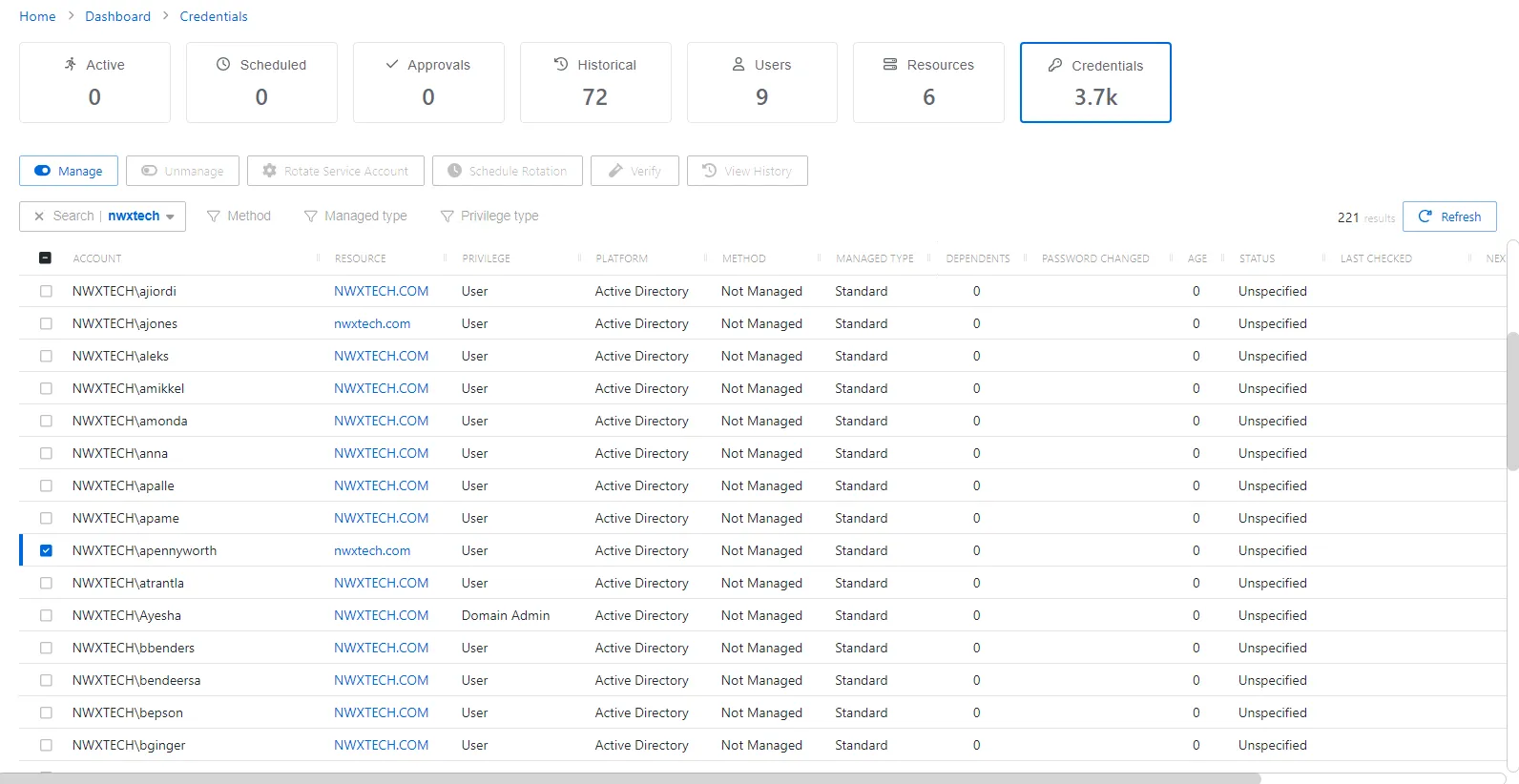Click the search field showing nwxtech
Screen dimensions: 1519x784
click(x=102, y=217)
